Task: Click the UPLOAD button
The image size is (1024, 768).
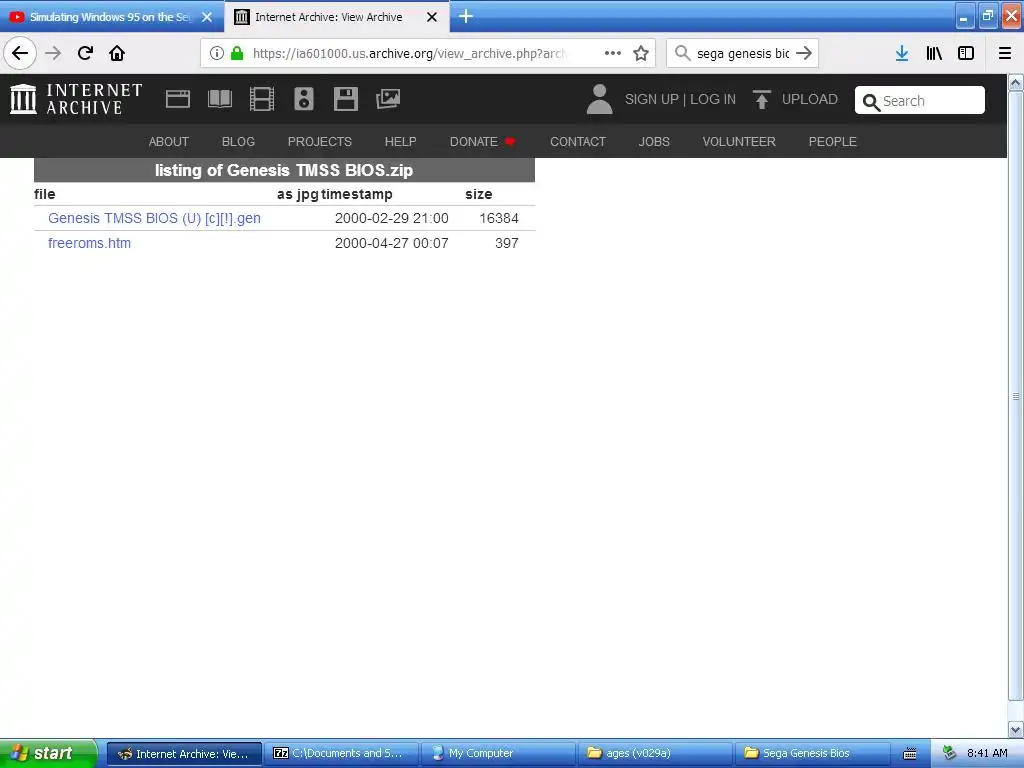Action: [810, 99]
